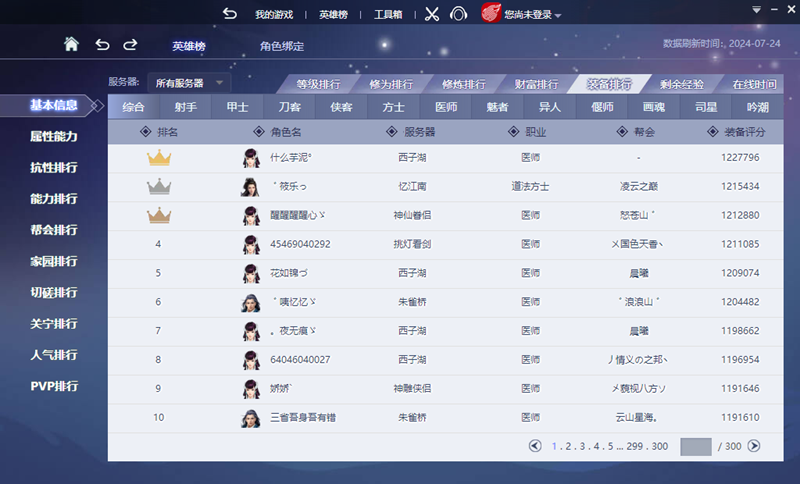Expand the 您尚未登录 account dropdown
800x484 pixels.
(x=558, y=16)
